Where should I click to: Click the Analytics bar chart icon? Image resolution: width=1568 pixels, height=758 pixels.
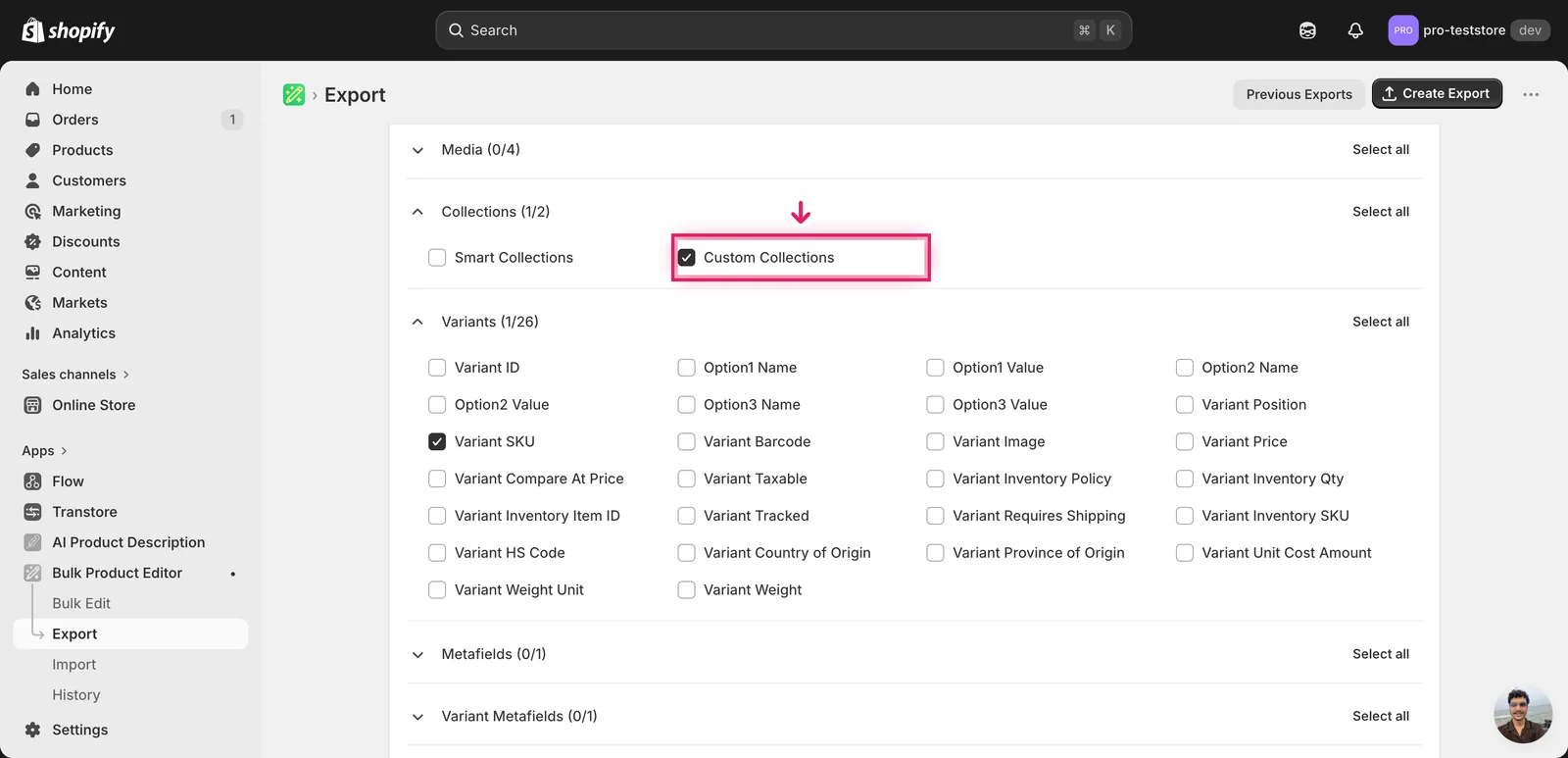coord(32,333)
